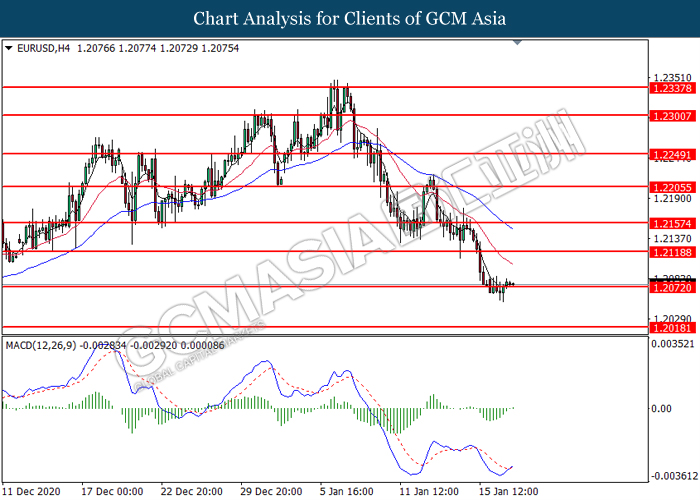The width and height of the screenshot is (700, 500).
Task: Select the 1.21188 price level label
Action: 672,252
